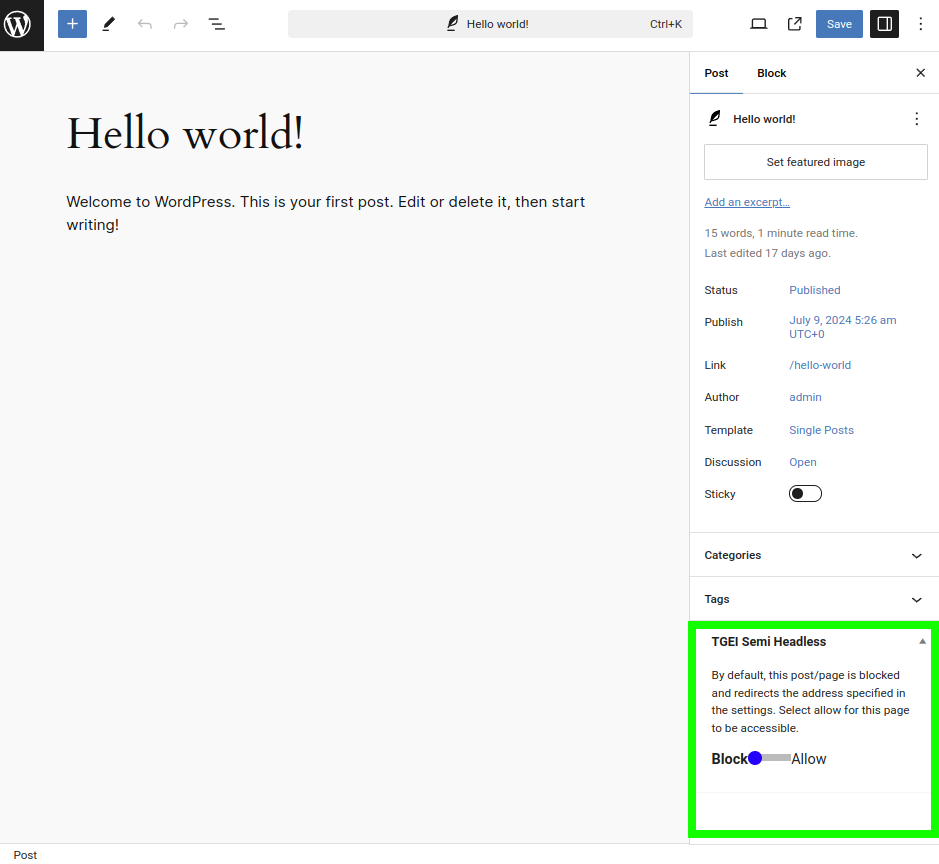Click the 'Hello world!' post title
The image size is (939, 864).
pos(185,133)
